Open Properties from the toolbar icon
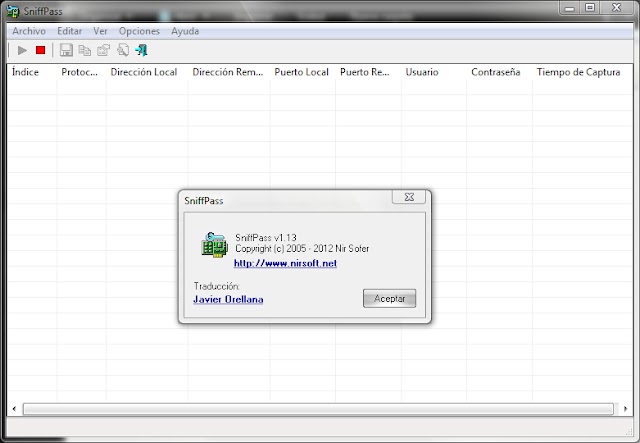The width and height of the screenshot is (640, 443). click(104, 50)
